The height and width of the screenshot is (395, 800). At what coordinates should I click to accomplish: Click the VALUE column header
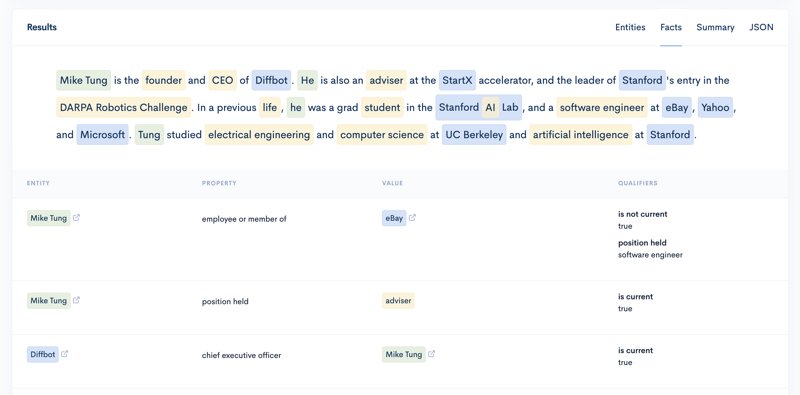392,183
